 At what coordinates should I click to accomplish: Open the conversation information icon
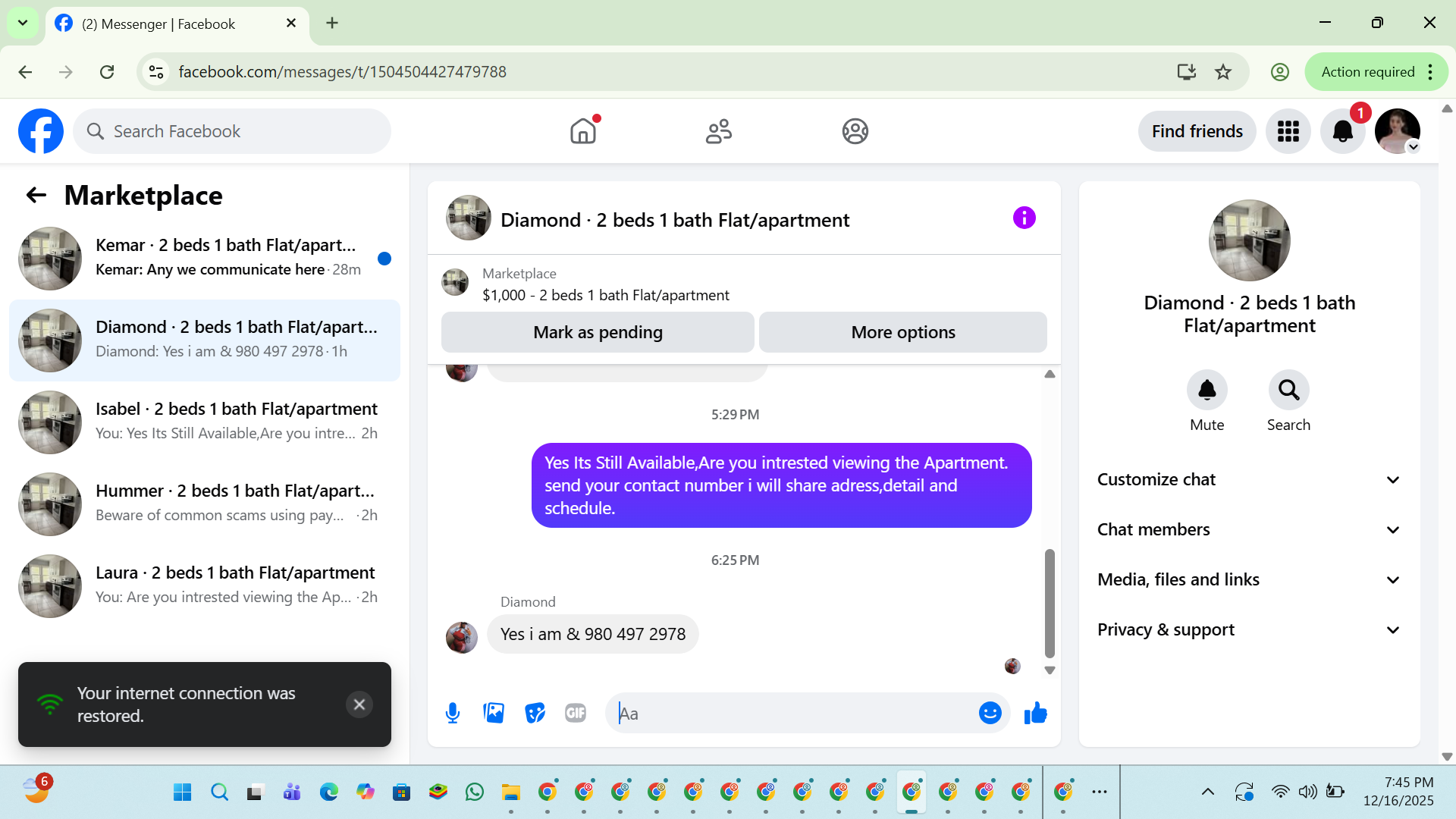coord(1024,218)
